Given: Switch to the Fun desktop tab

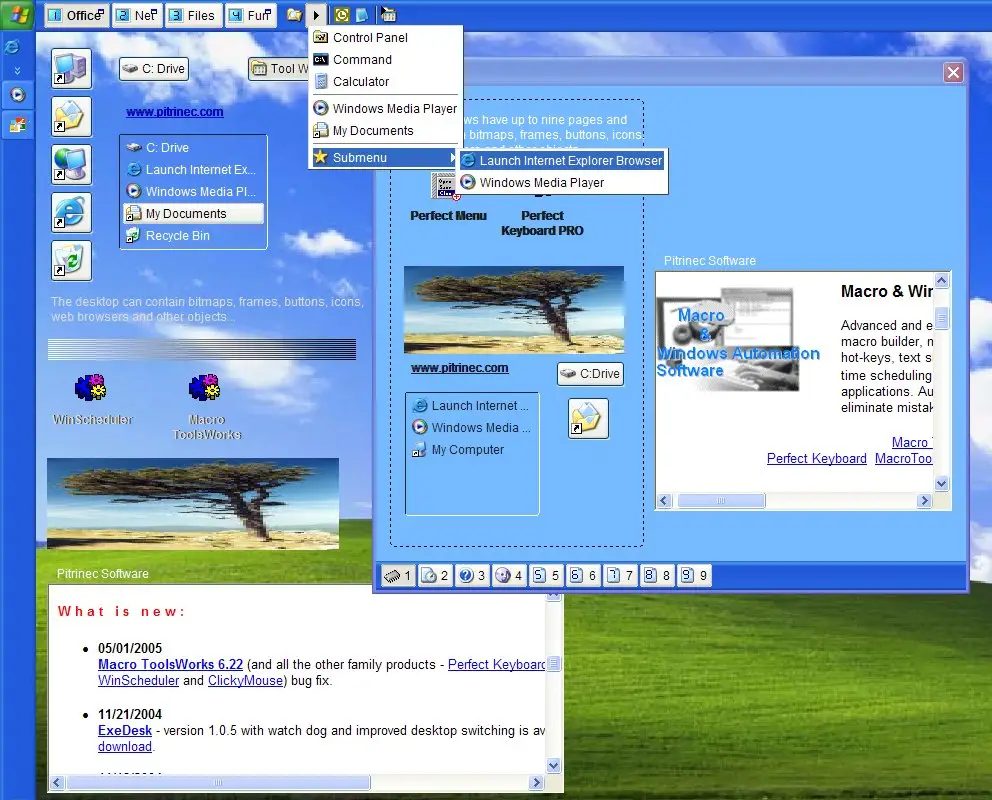Looking at the screenshot, I should 251,15.
